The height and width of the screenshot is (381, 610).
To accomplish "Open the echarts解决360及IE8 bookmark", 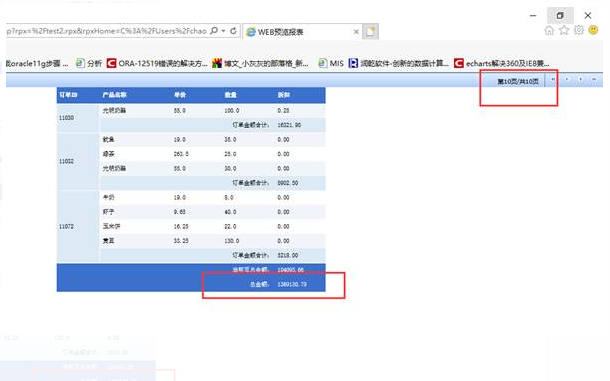I will pos(502,63).
